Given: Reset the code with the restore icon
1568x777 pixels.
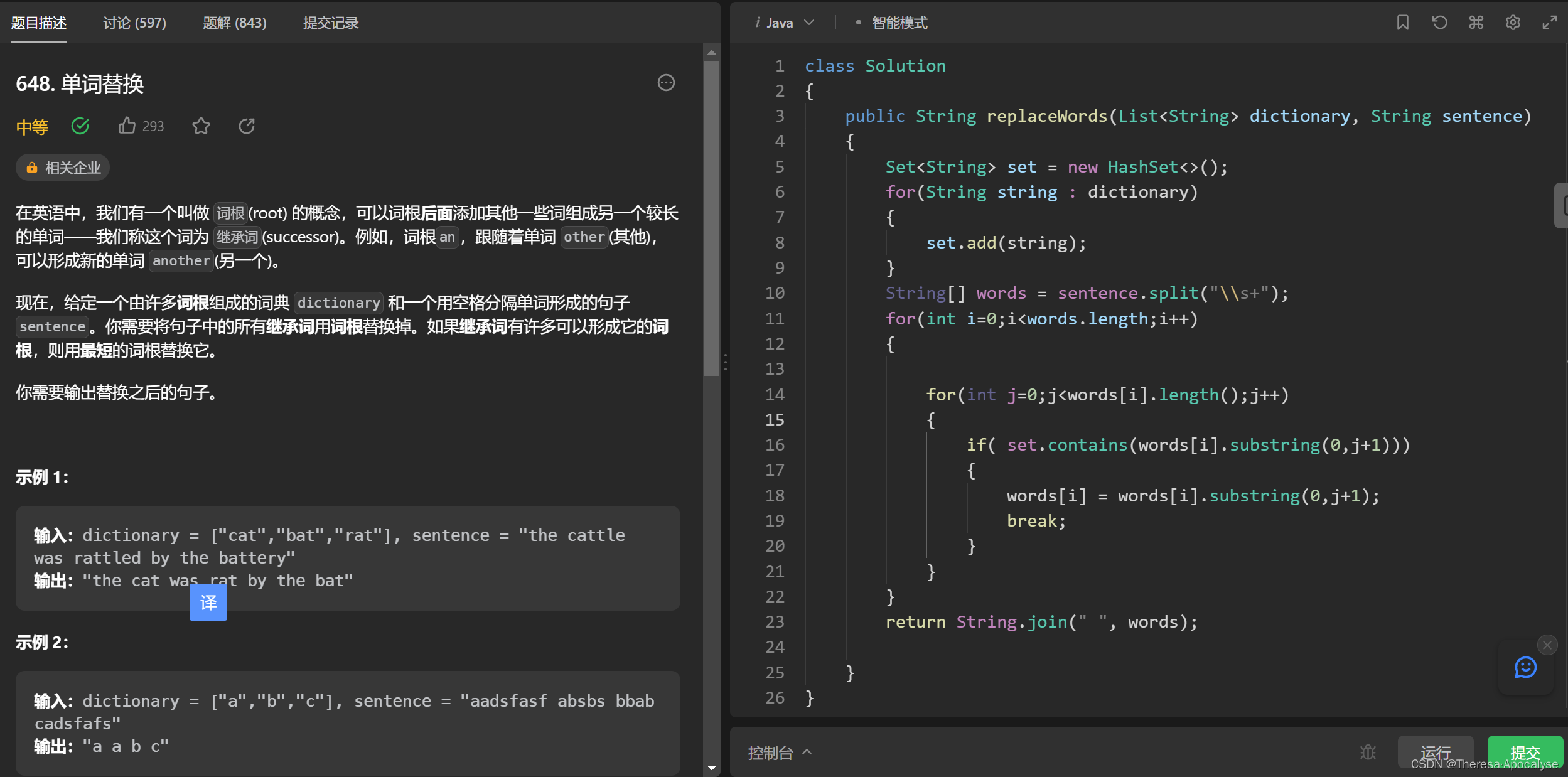Looking at the screenshot, I should click(x=1440, y=22).
